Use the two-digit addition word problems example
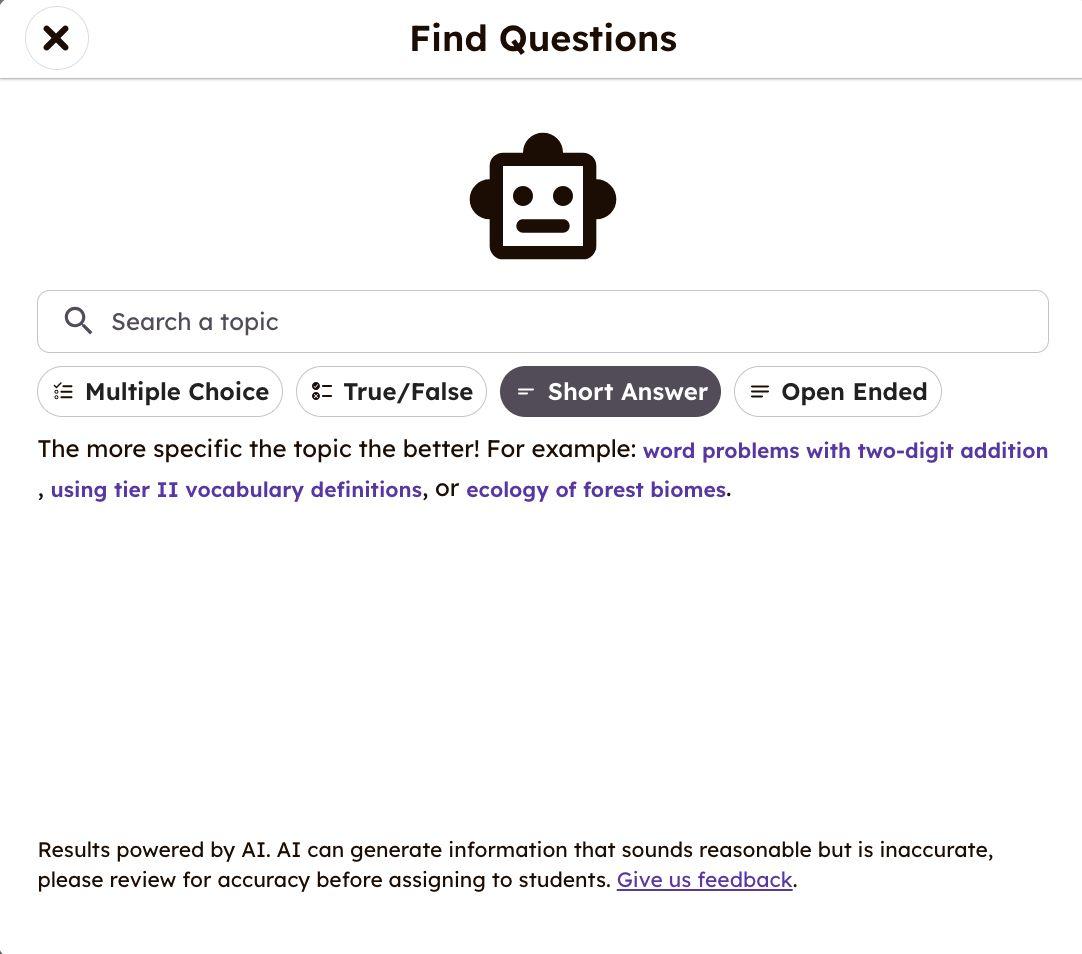 click(x=845, y=451)
